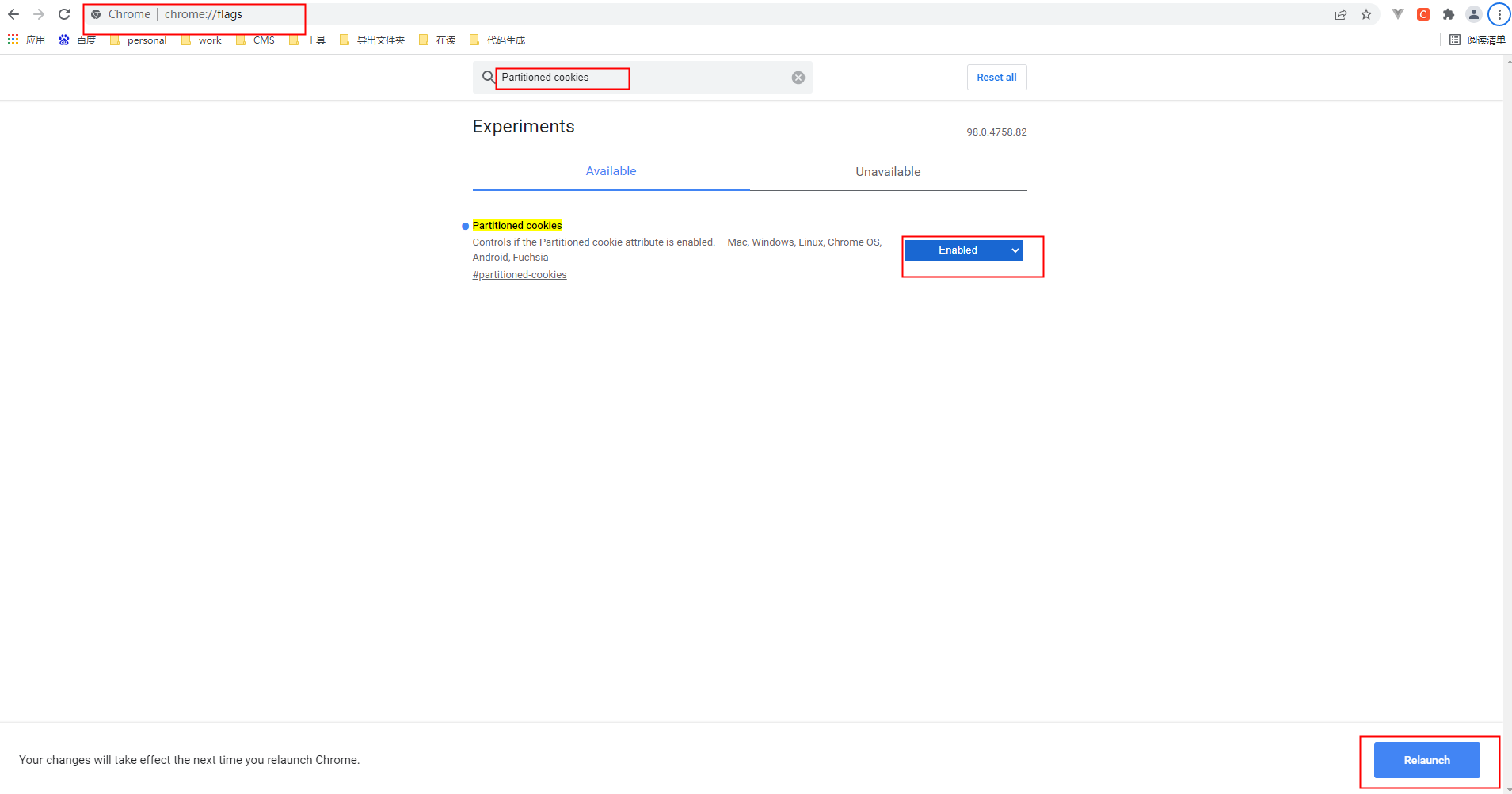This screenshot has width=1512, height=794.
Task: Switch to the Available tab
Action: pos(611,171)
